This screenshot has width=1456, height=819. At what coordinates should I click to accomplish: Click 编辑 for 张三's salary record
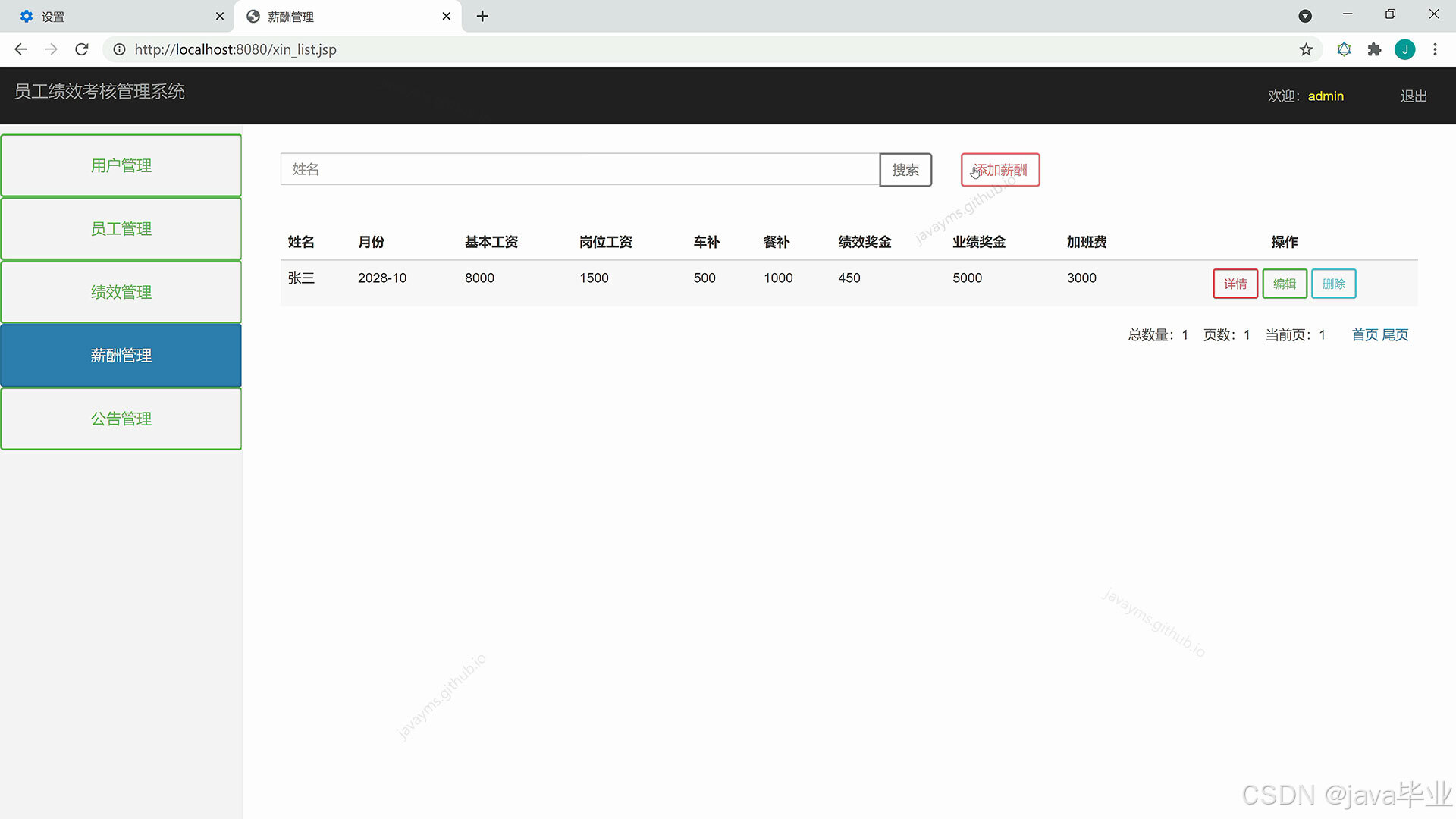point(1285,284)
